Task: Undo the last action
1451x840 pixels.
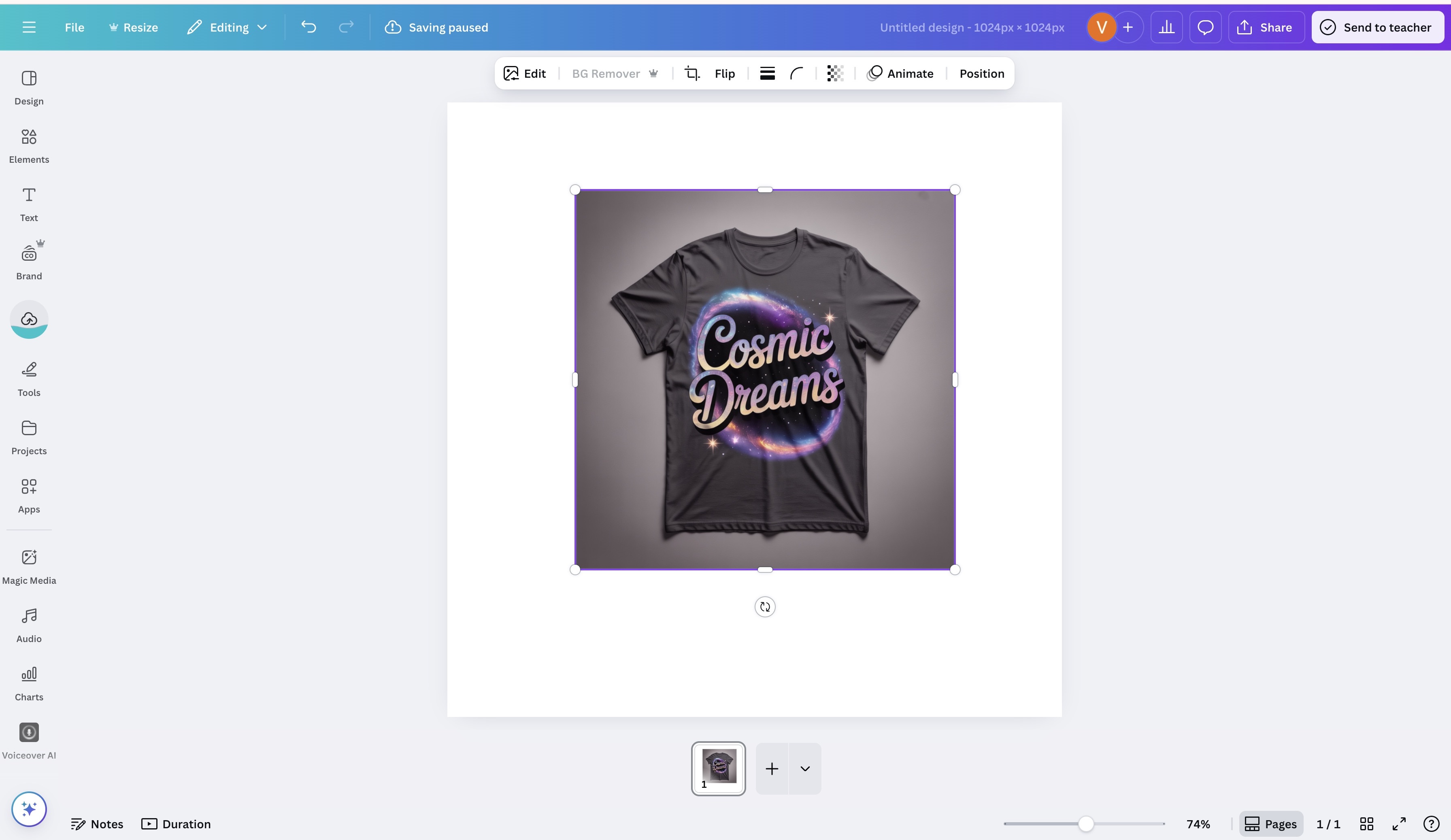Action: click(308, 27)
